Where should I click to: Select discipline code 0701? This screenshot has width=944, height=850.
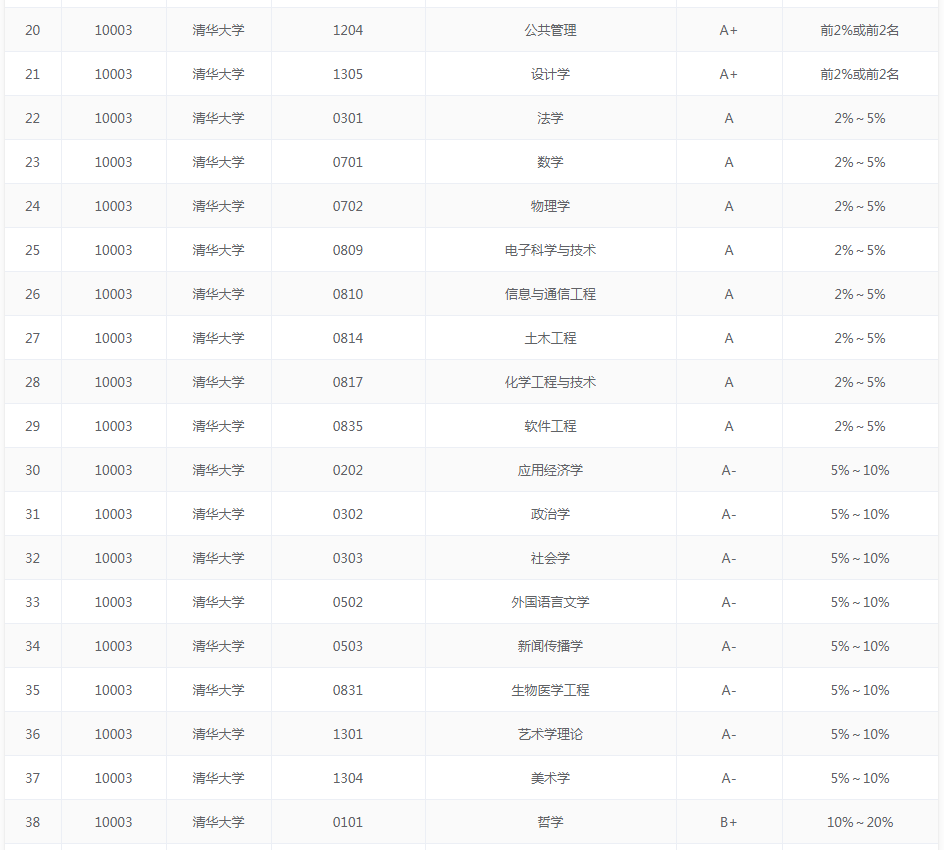tap(348, 162)
